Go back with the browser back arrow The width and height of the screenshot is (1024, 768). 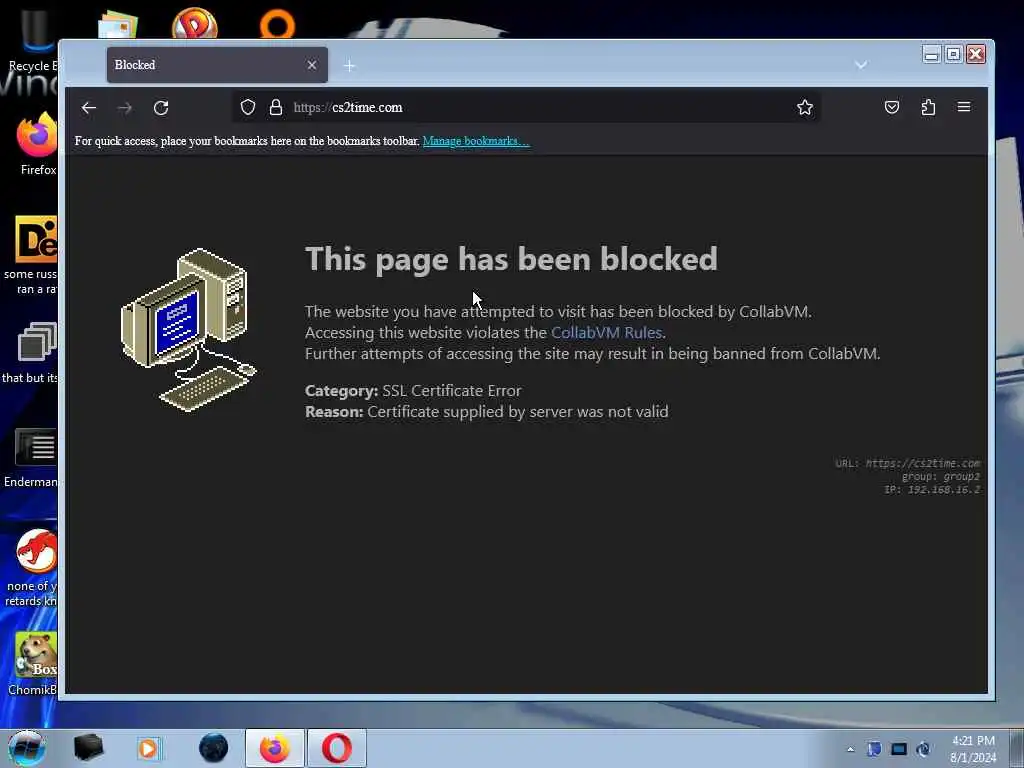pyautogui.click(x=89, y=108)
